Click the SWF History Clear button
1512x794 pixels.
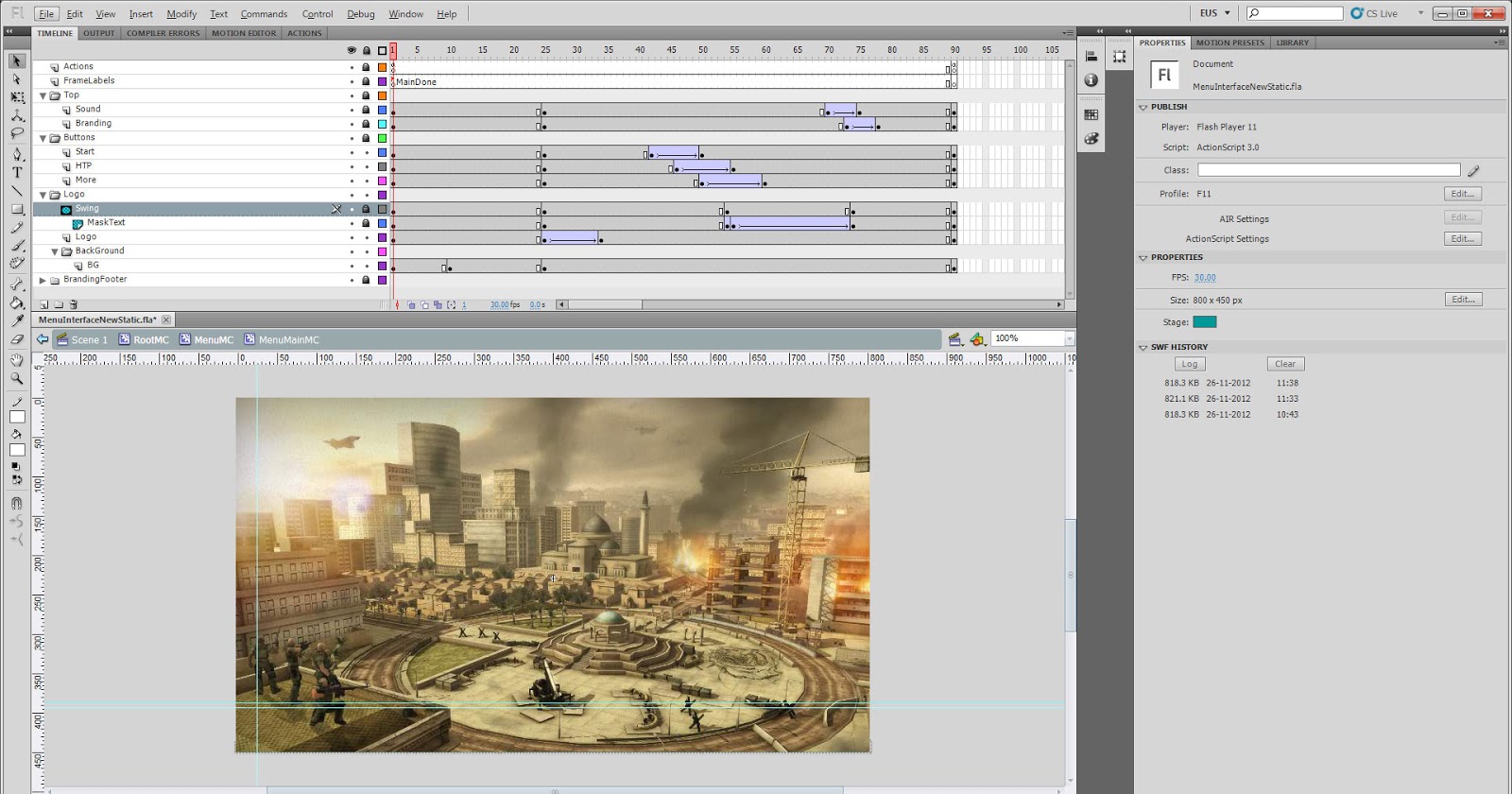[x=1285, y=364]
